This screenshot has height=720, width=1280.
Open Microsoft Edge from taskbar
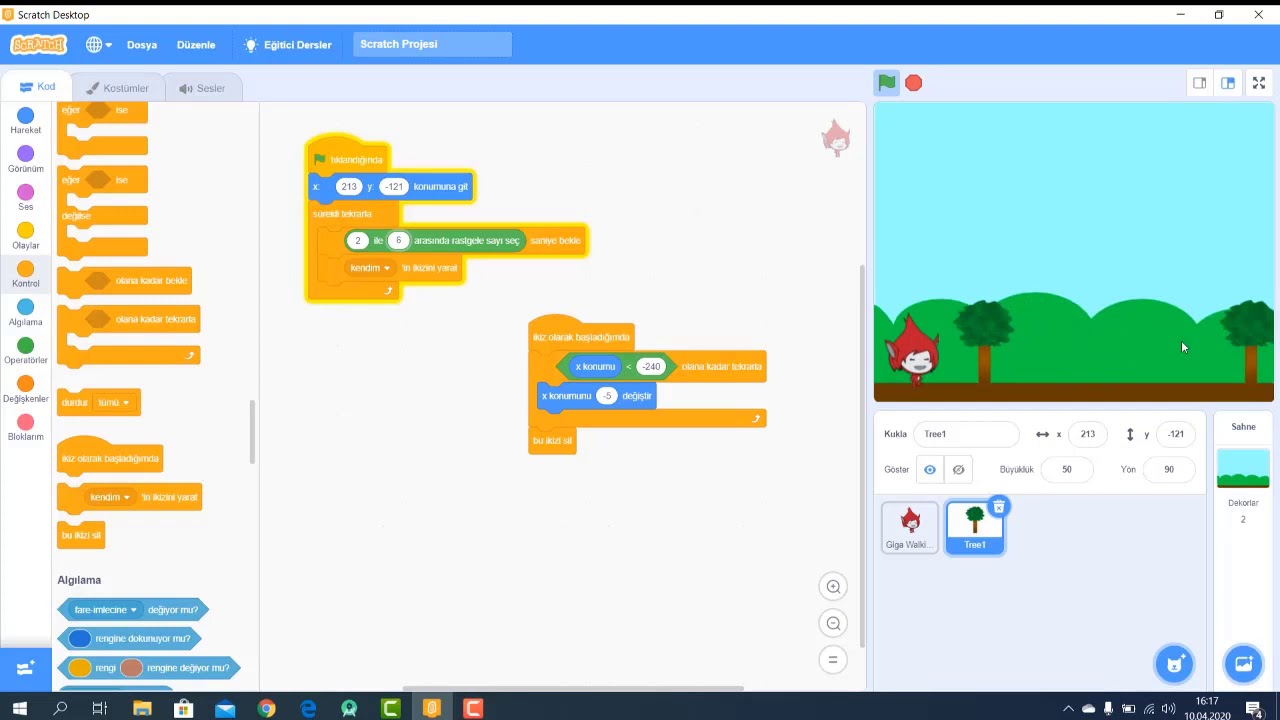[x=308, y=708]
